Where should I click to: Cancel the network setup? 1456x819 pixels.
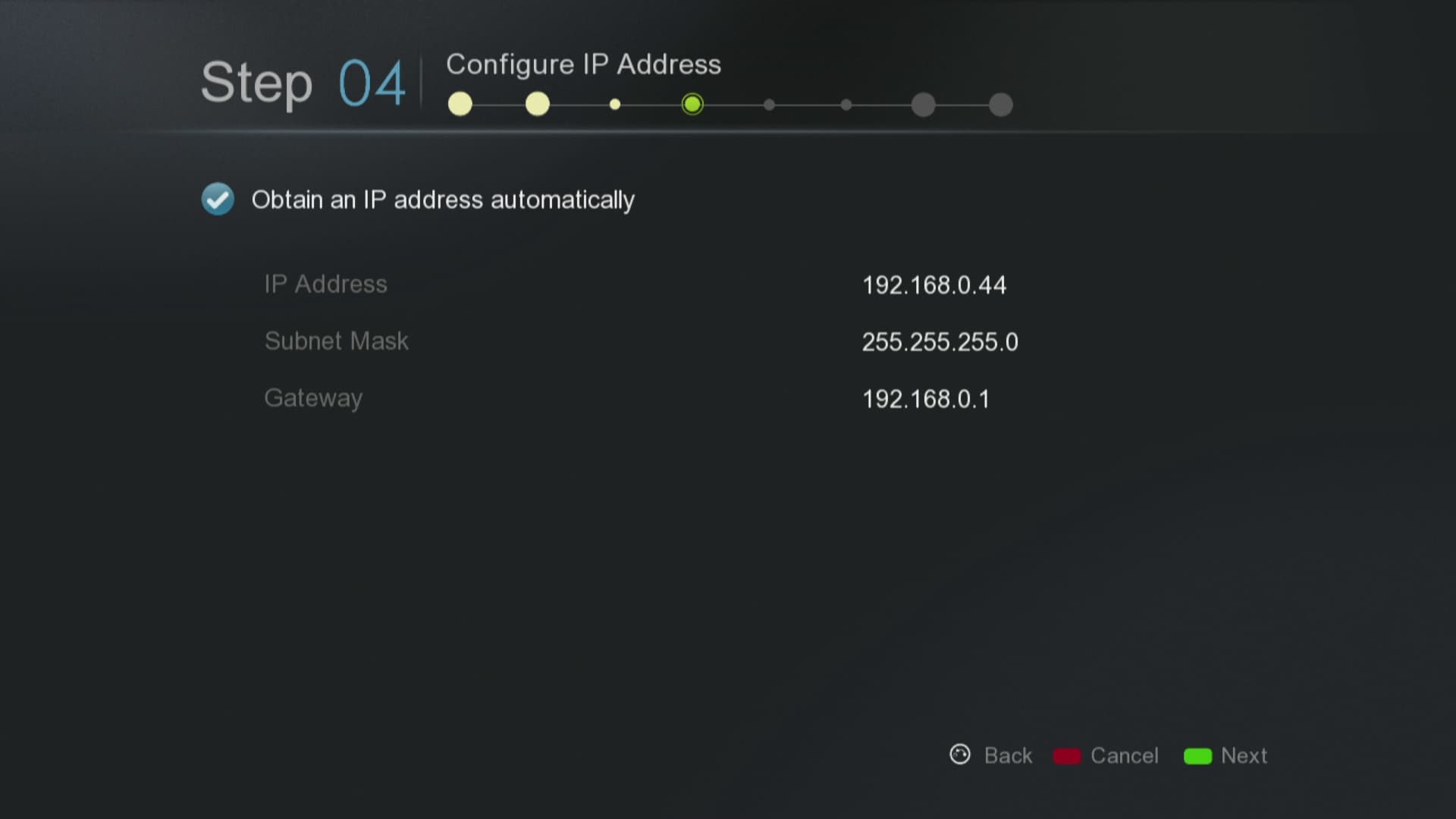click(1125, 756)
